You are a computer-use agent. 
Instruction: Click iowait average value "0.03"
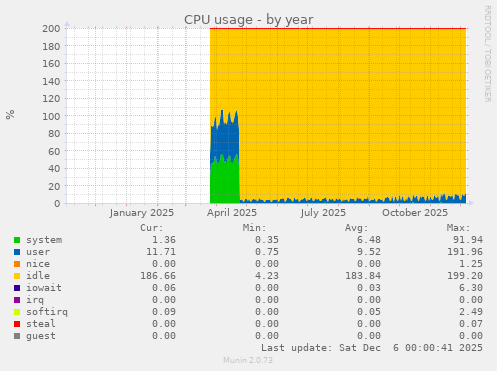pos(369,288)
